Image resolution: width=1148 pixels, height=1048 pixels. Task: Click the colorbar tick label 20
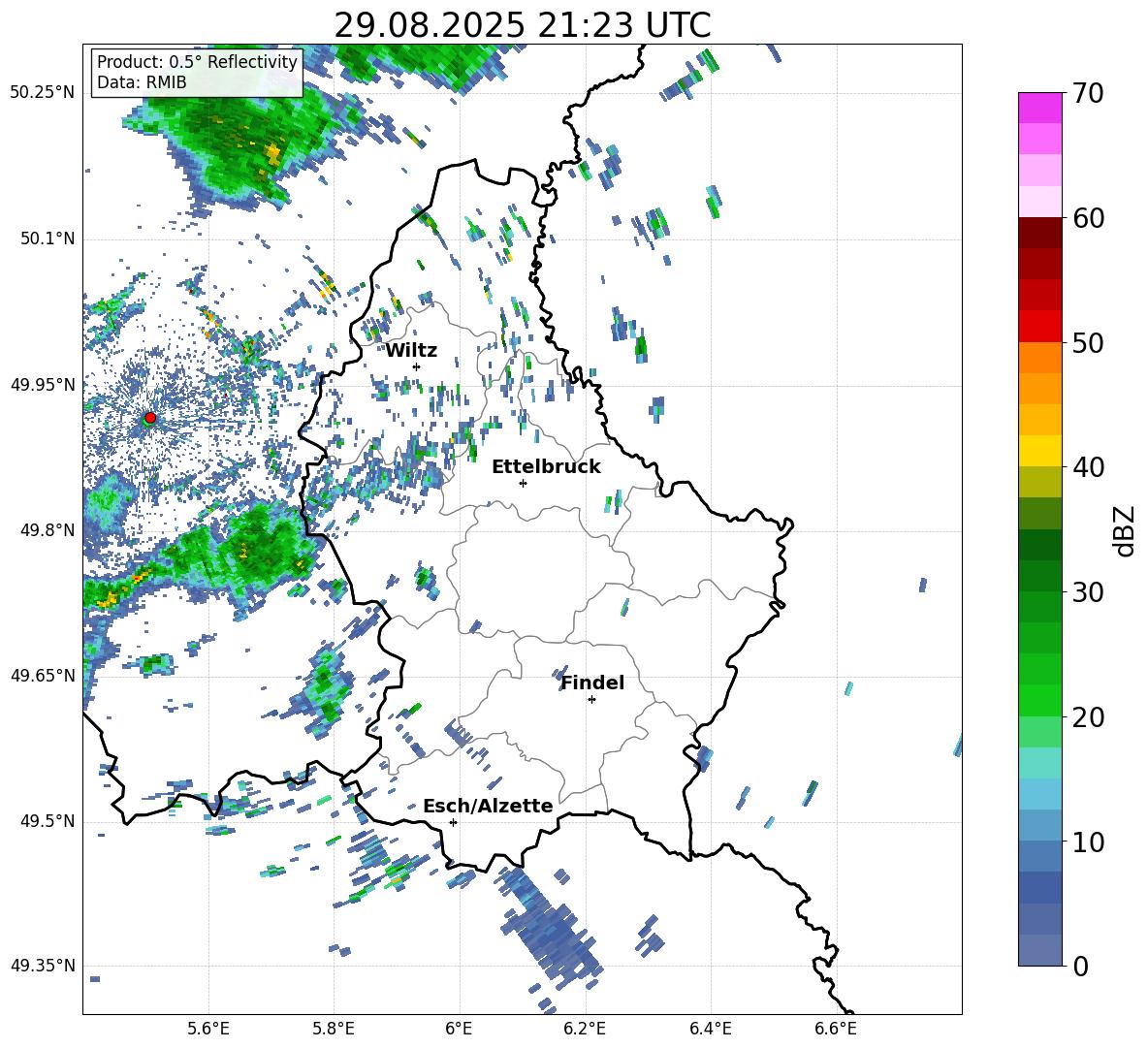1088,717
